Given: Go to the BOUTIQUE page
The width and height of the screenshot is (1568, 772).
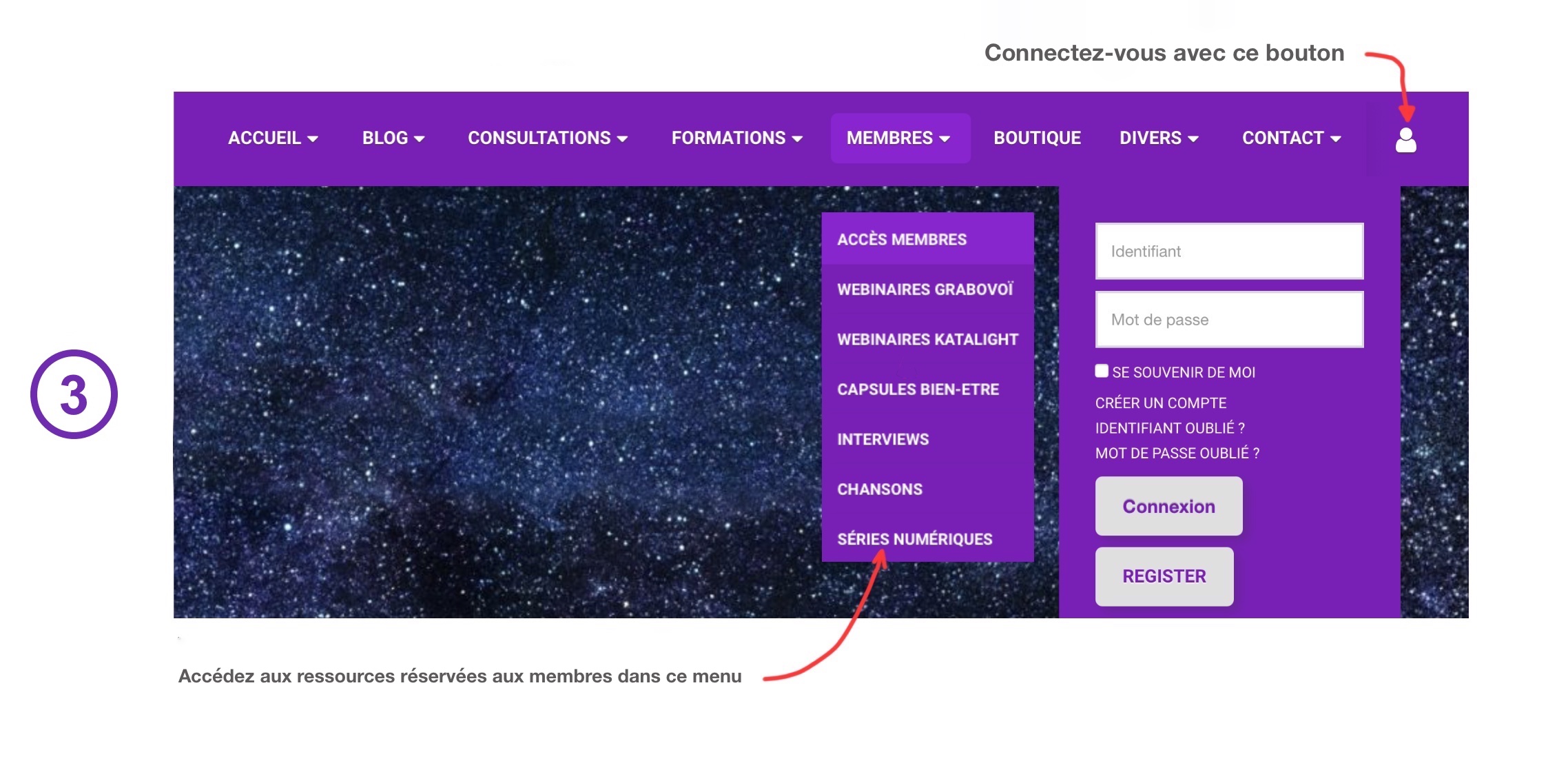Looking at the screenshot, I should coord(1037,138).
